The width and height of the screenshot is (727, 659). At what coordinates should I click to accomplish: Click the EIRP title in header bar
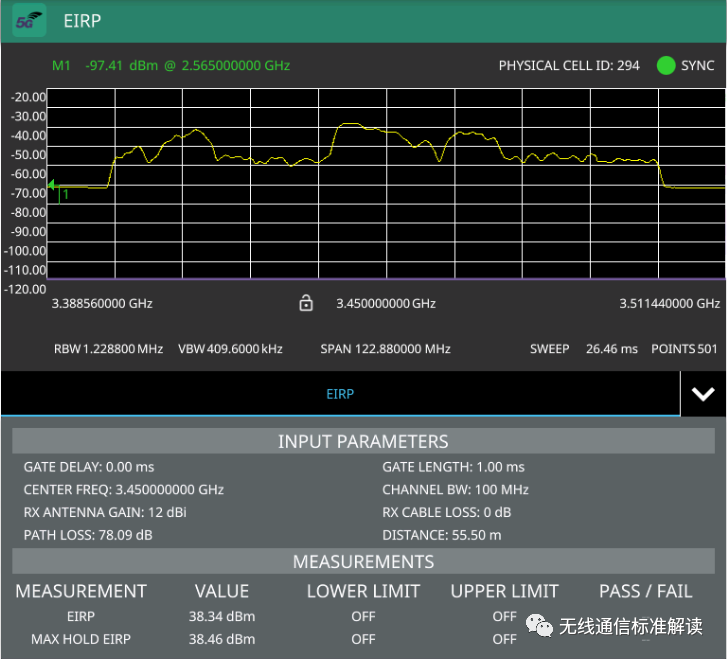tap(82, 21)
